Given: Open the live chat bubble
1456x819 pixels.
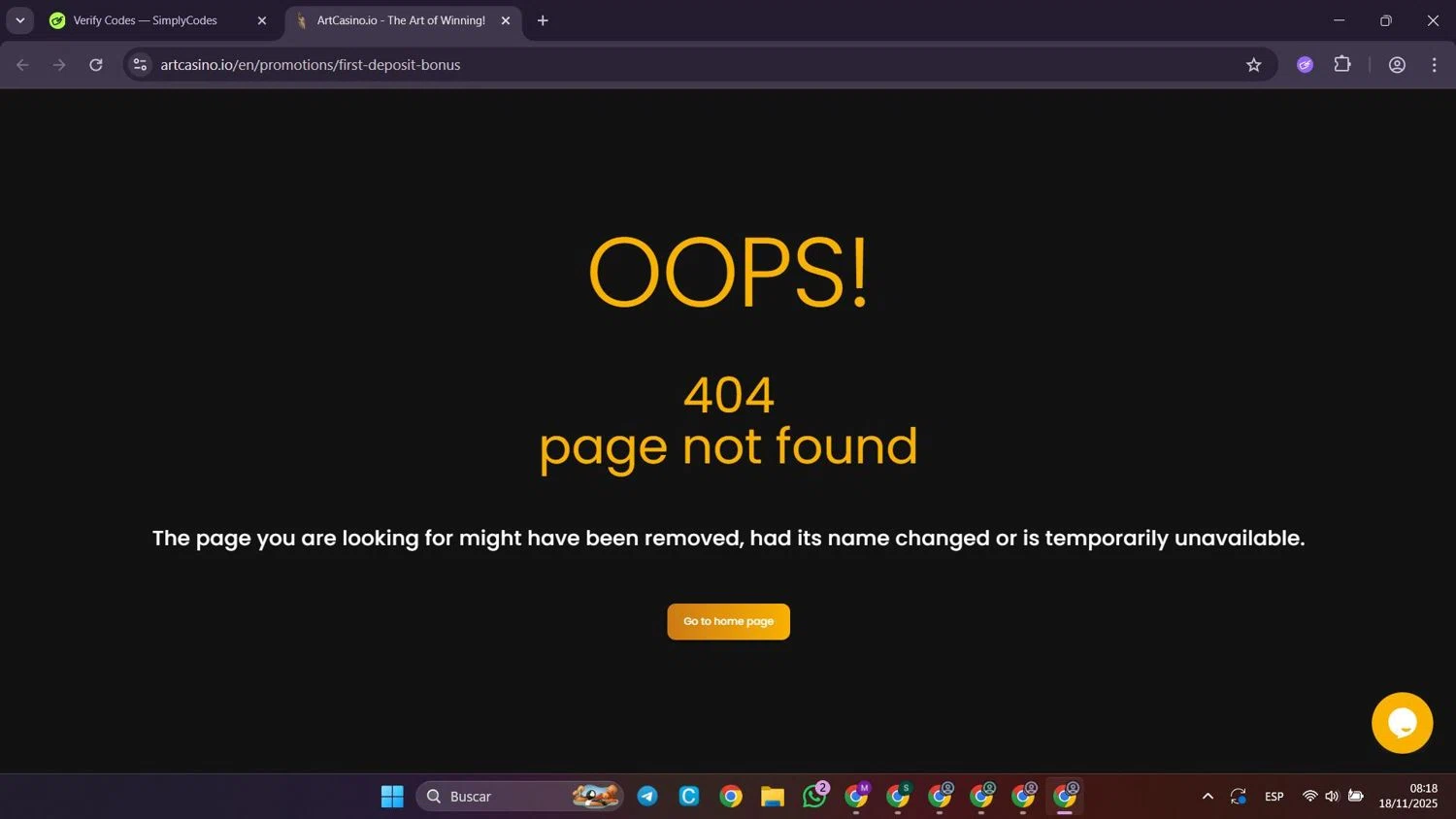Looking at the screenshot, I should tap(1402, 722).
